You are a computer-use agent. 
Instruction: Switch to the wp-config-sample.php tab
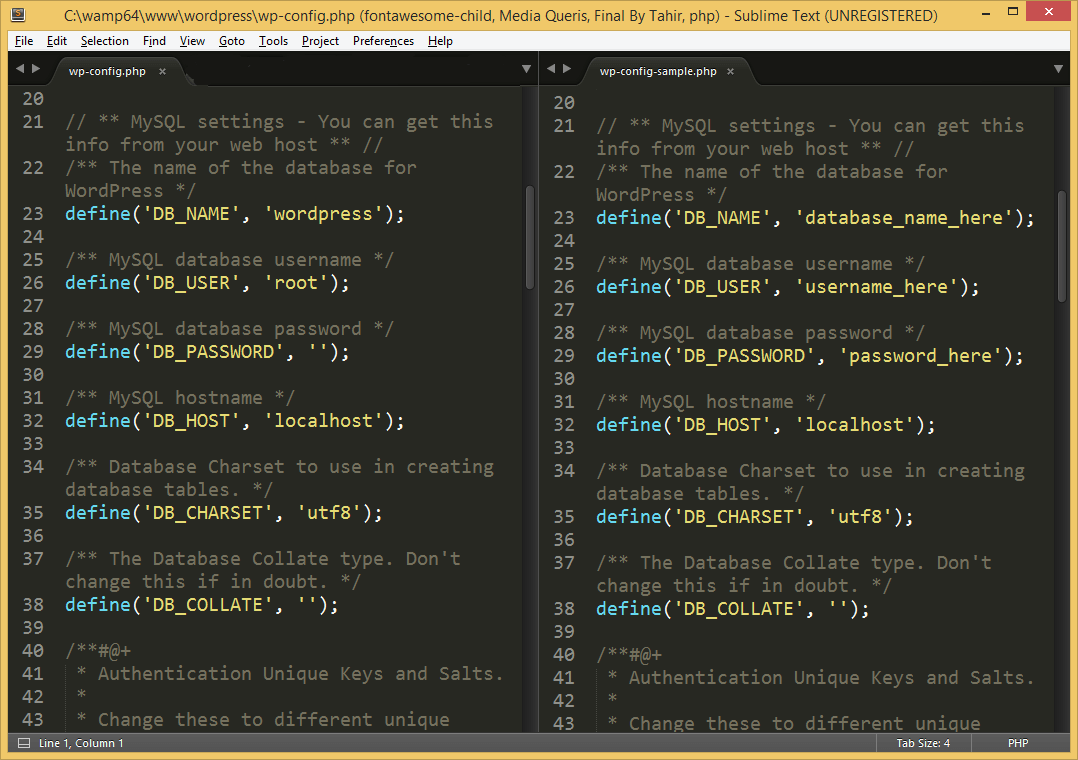tap(658, 72)
